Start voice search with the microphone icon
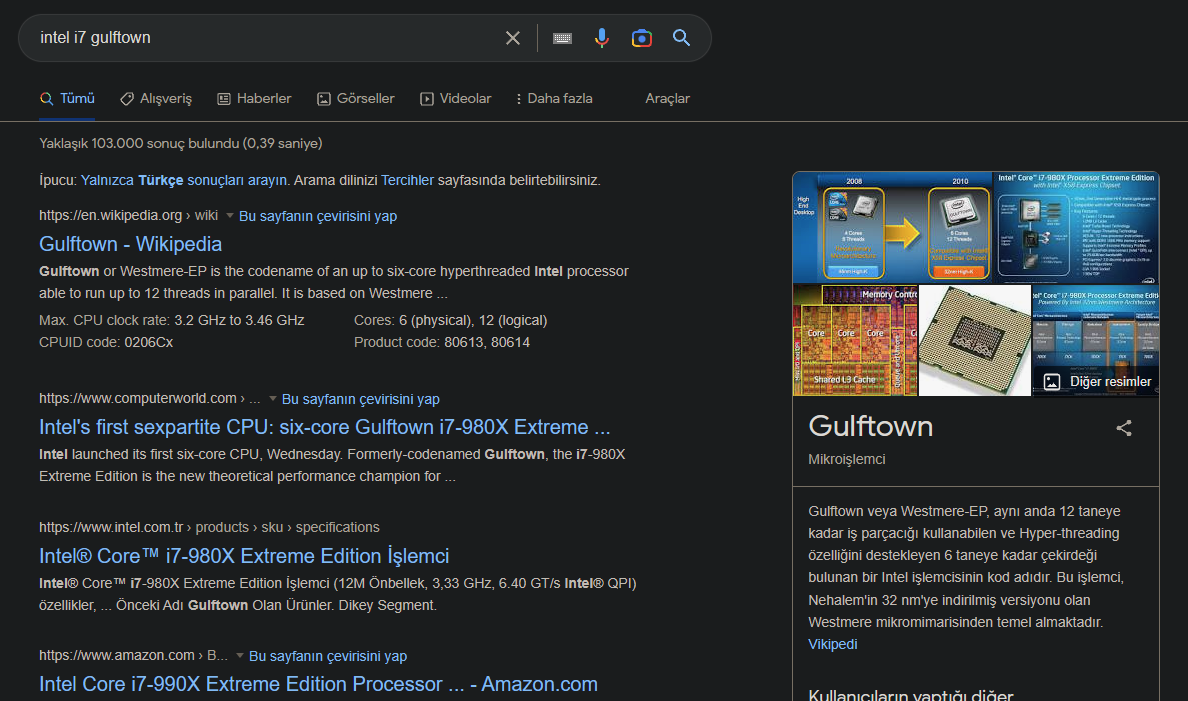Image resolution: width=1188 pixels, height=701 pixels. [602, 38]
